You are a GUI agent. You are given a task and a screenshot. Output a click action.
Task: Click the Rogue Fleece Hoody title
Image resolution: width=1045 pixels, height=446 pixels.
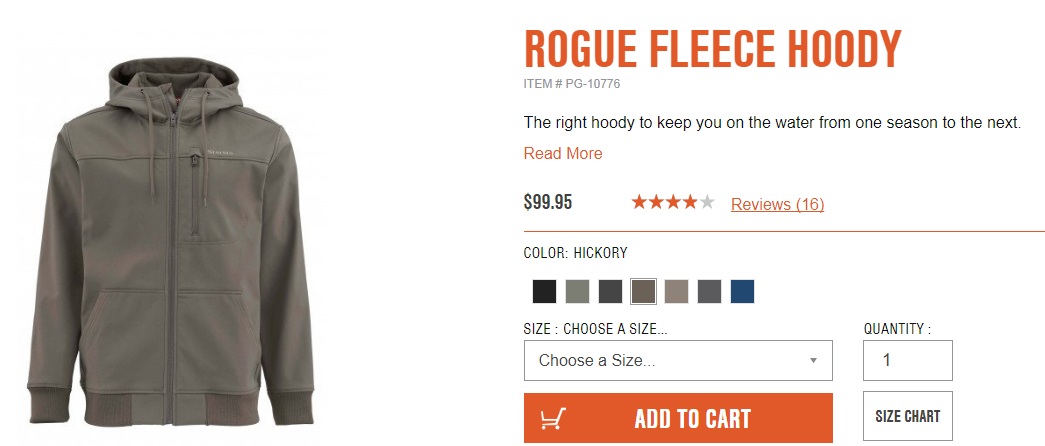pyautogui.click(x=712, y=49)
